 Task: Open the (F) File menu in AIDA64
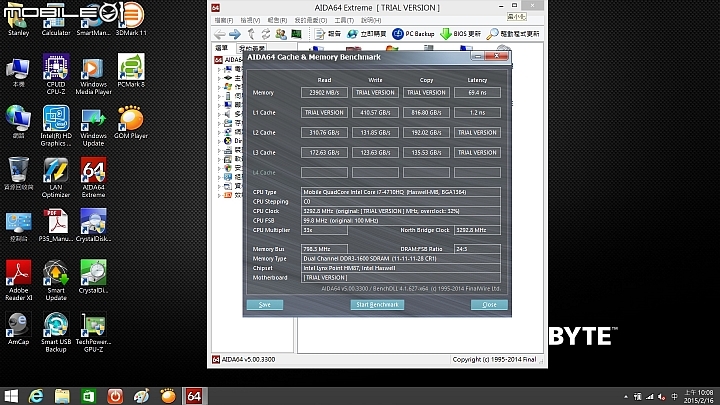224,20
